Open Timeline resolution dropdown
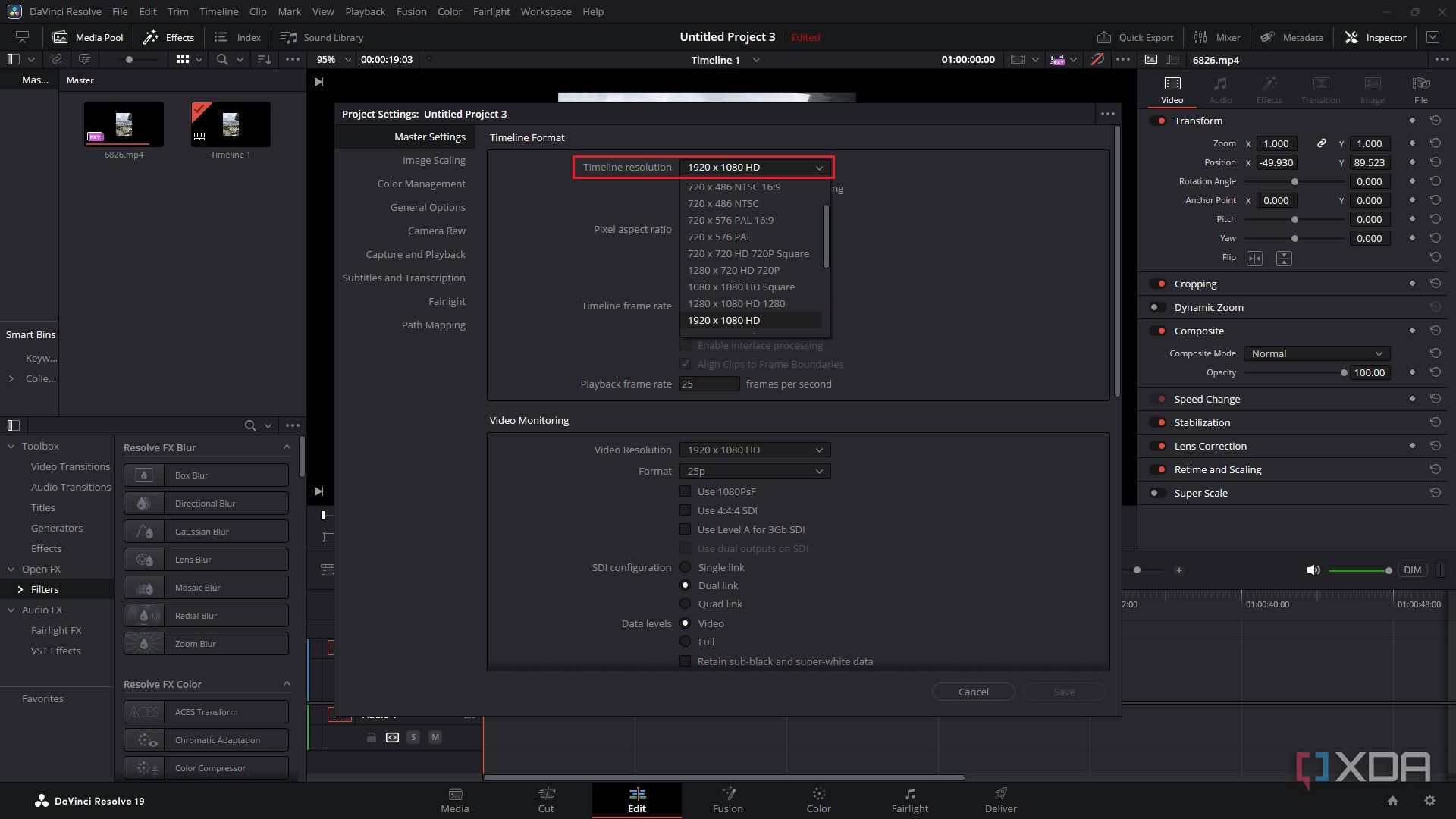1456x819 pixels. (x=755, y=167)
